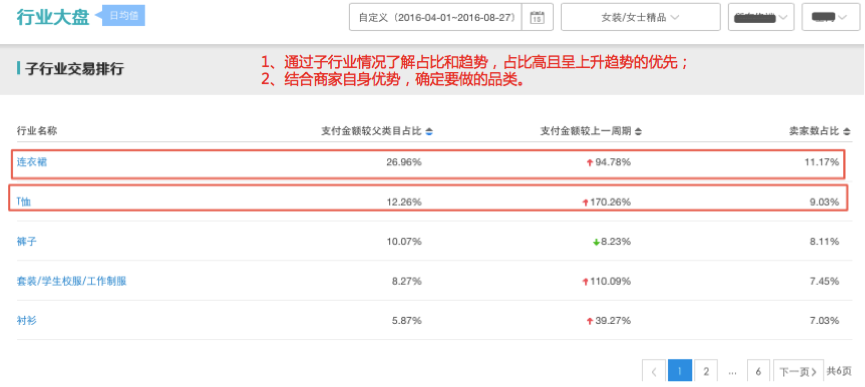The image size is (865, 387).
Task: Click the 下一页 next page button
Action: [x=798, y=372]
